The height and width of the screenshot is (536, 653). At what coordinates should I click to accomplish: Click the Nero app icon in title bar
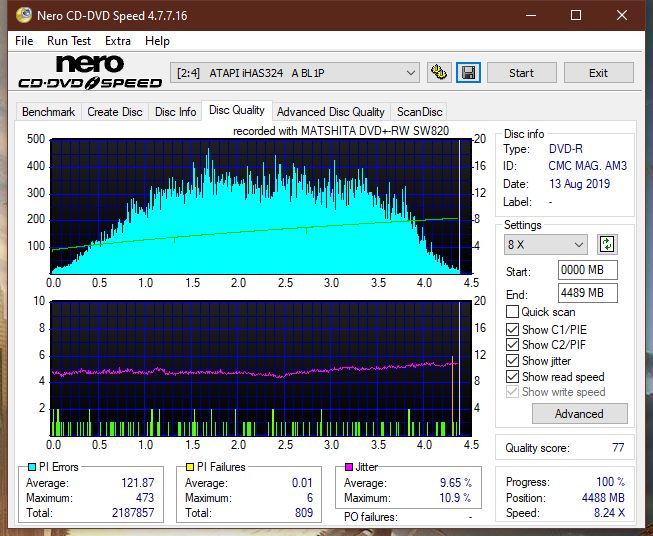[x=24, y=15]
